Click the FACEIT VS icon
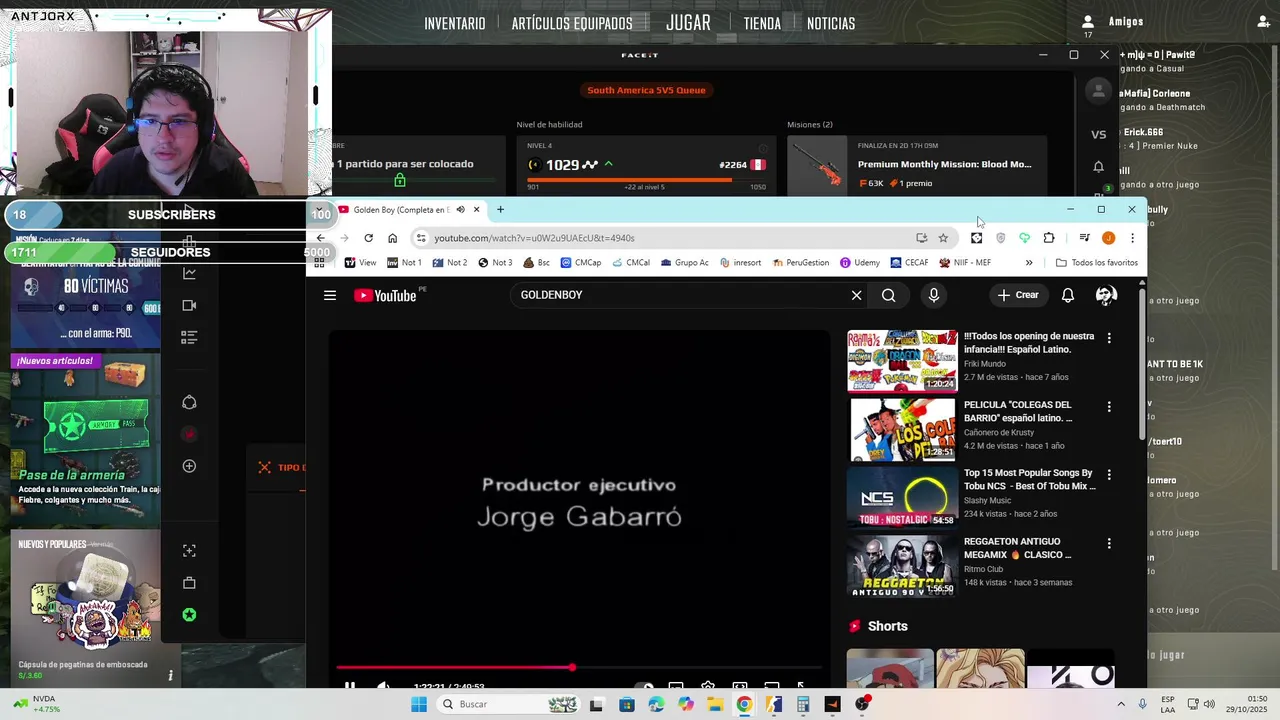Image resolution: width=1280 pixels, height=720 pixels. pyautogui.click(x=1098, y=134)
